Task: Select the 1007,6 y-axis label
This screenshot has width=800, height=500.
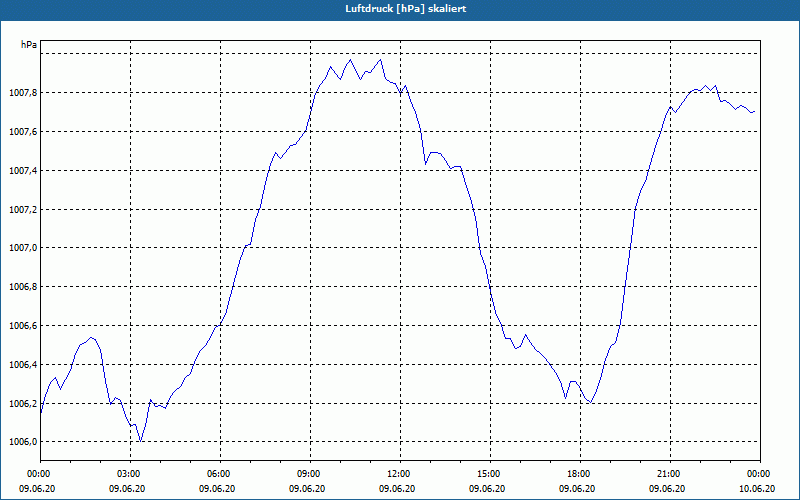Action: coord(23,132)
